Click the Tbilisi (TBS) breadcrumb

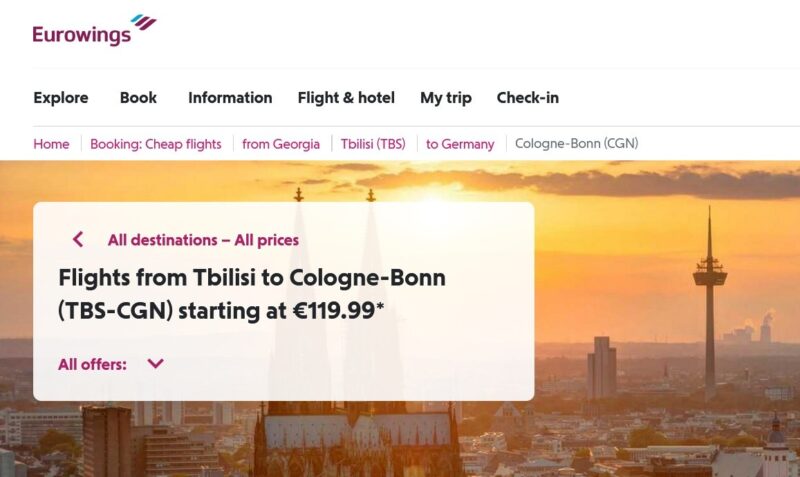(373, 144)
